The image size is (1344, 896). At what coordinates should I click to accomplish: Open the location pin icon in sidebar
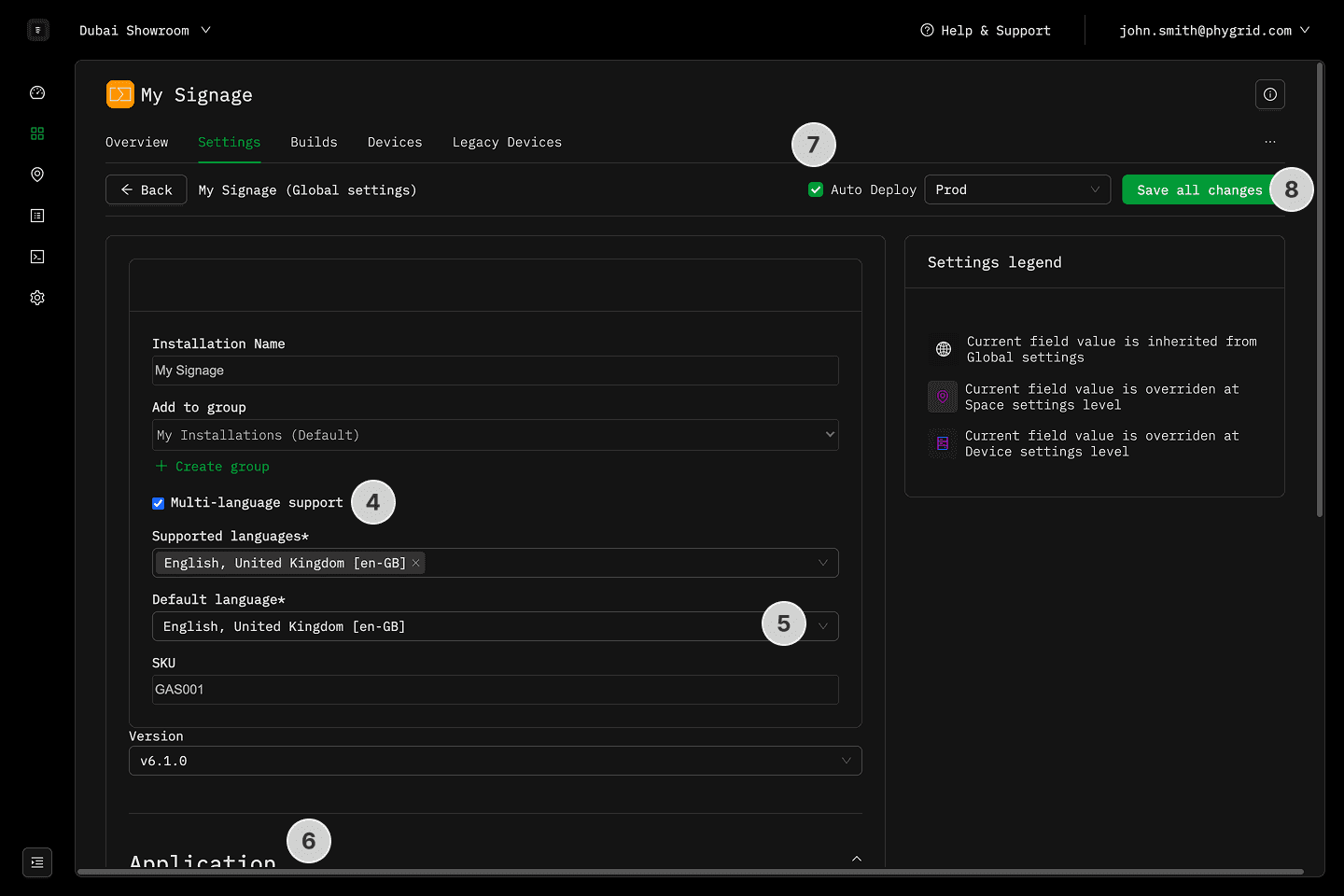point(37,175)
